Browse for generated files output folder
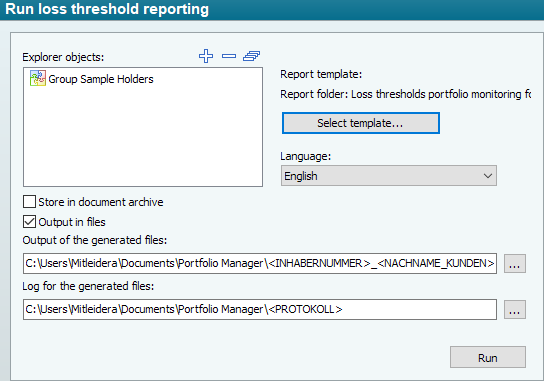The height and width of the screenshot is (381, 544). point(515,263)
